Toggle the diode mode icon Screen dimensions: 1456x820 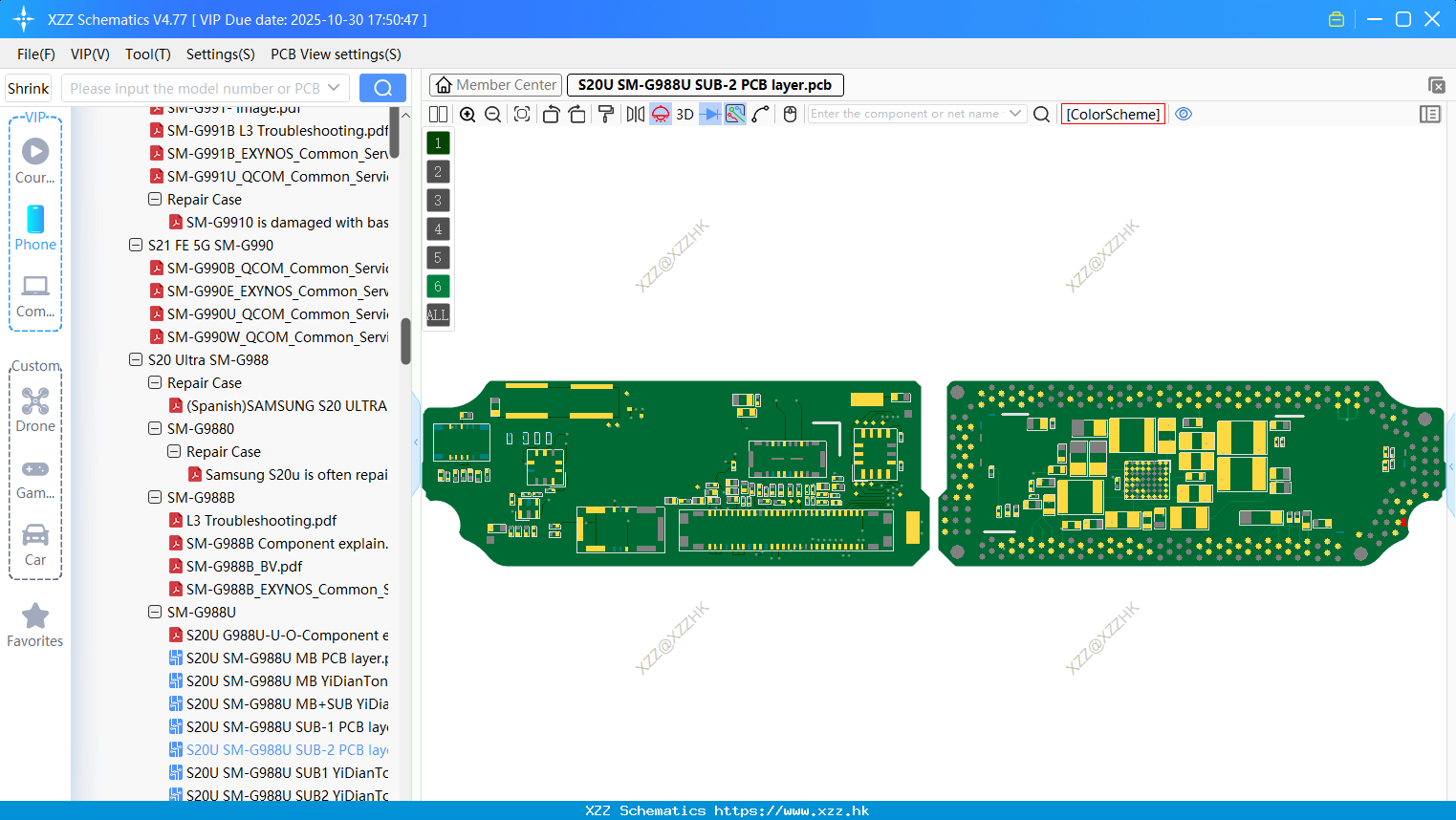pos(710,114)
